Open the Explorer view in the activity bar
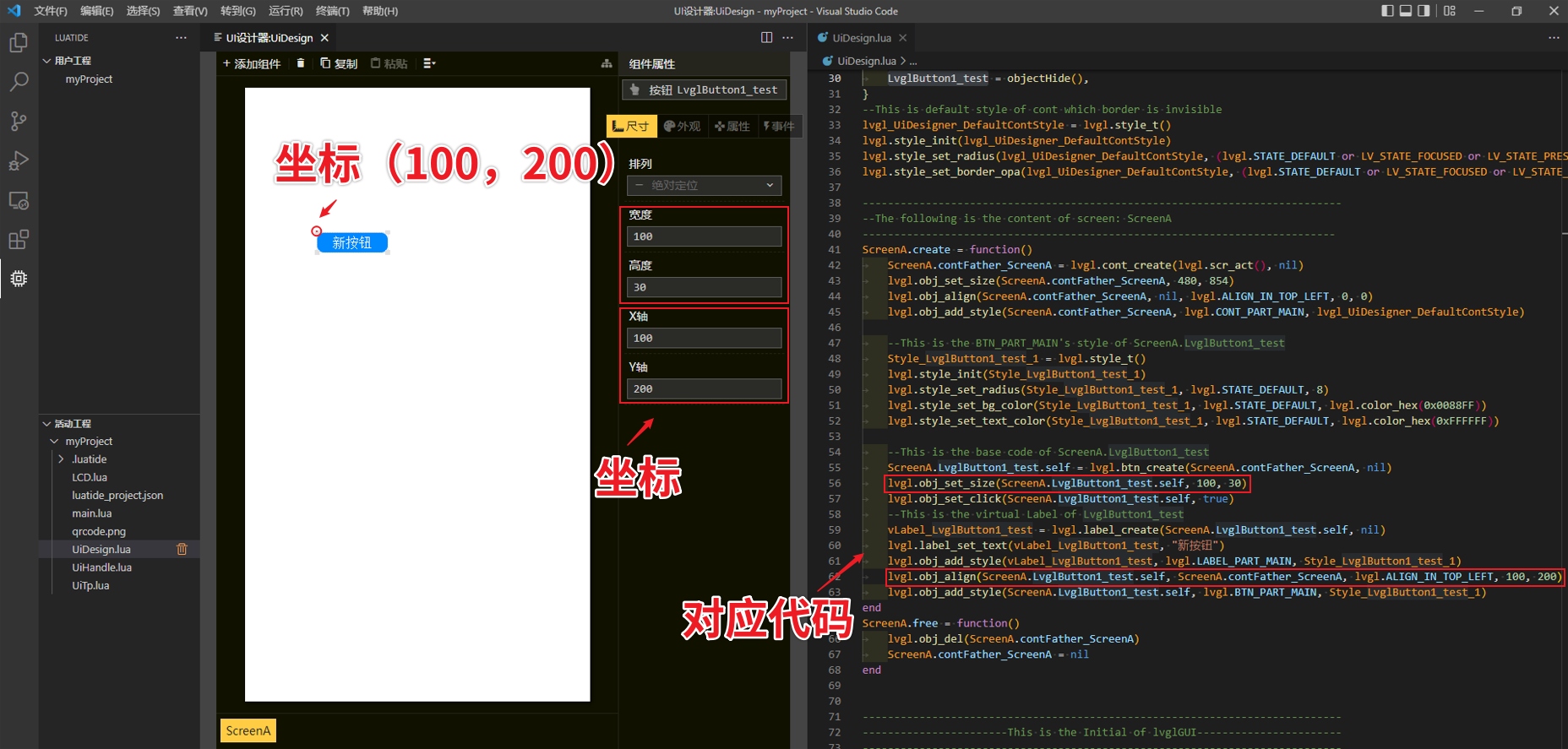The image size is (1568, 749). point(19,42)
